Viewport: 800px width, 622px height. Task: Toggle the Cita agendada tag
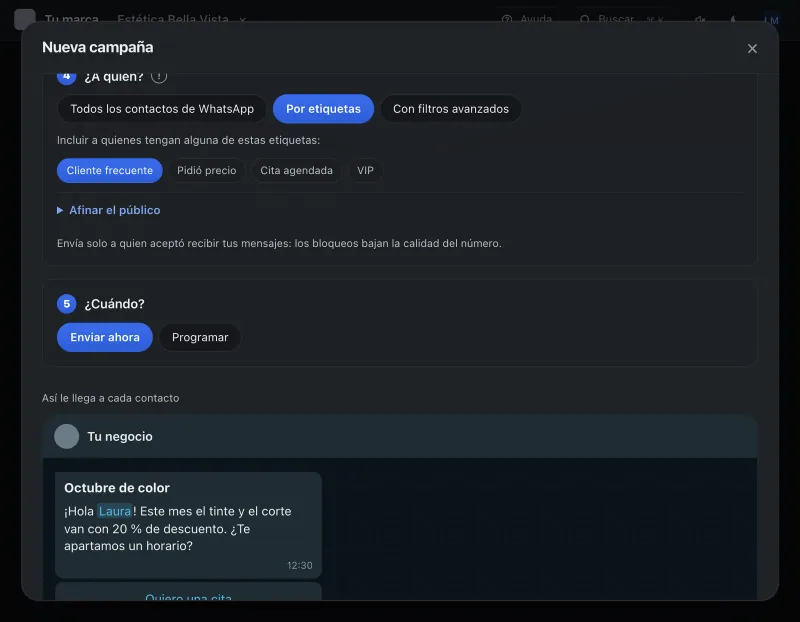click(296, 170)
